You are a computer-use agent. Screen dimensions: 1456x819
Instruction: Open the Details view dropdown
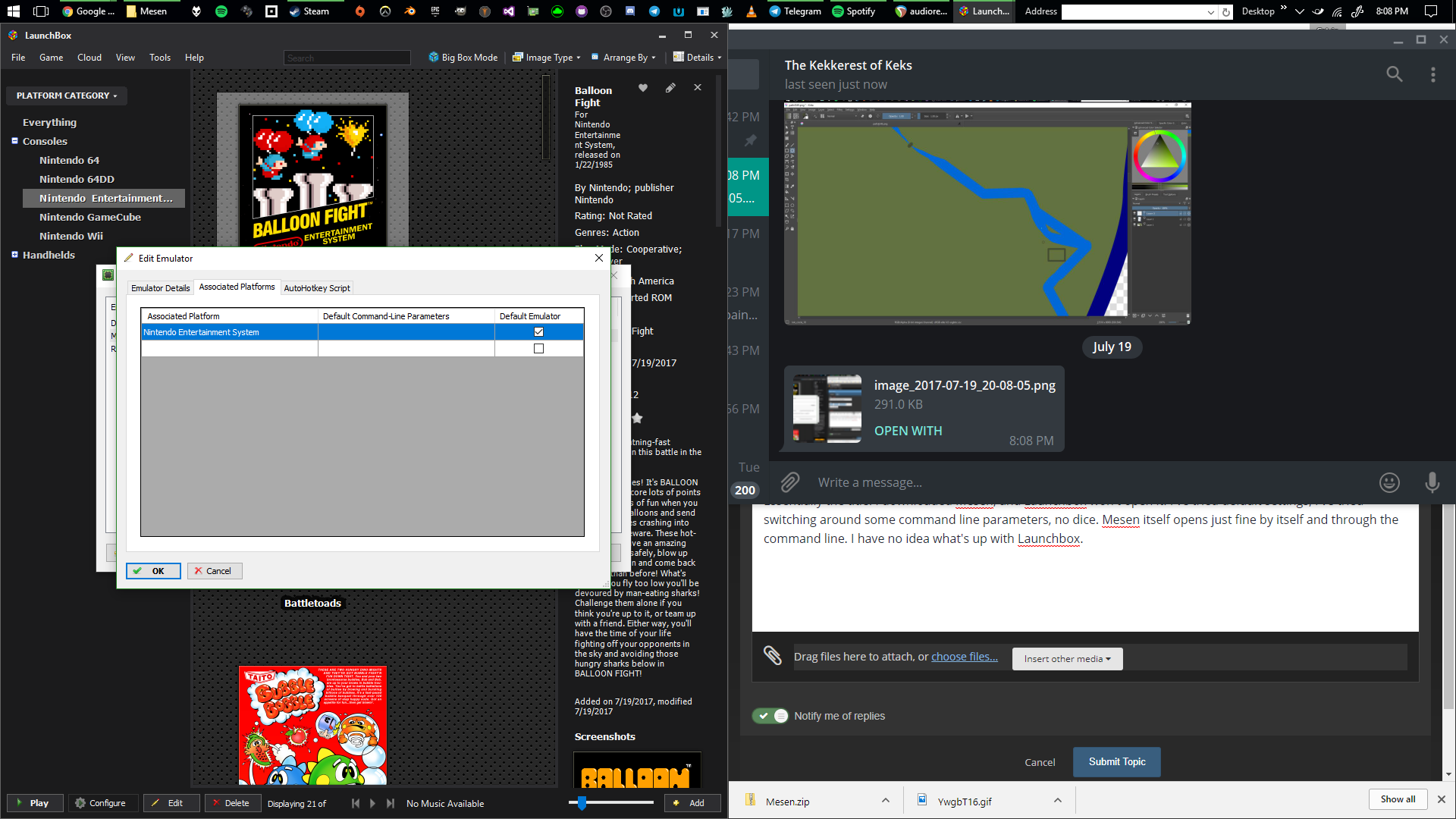(x=697, y=58)
